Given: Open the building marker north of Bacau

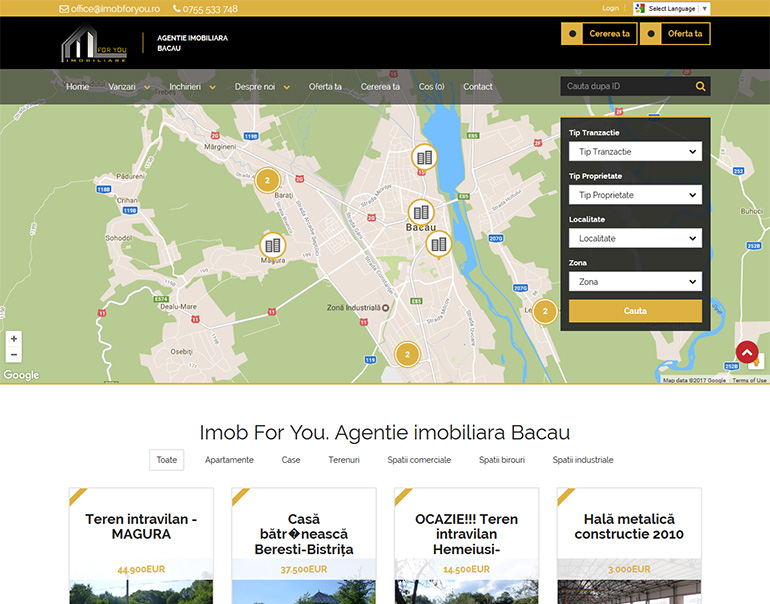Looking at the screenshot, I should point(424,157).
